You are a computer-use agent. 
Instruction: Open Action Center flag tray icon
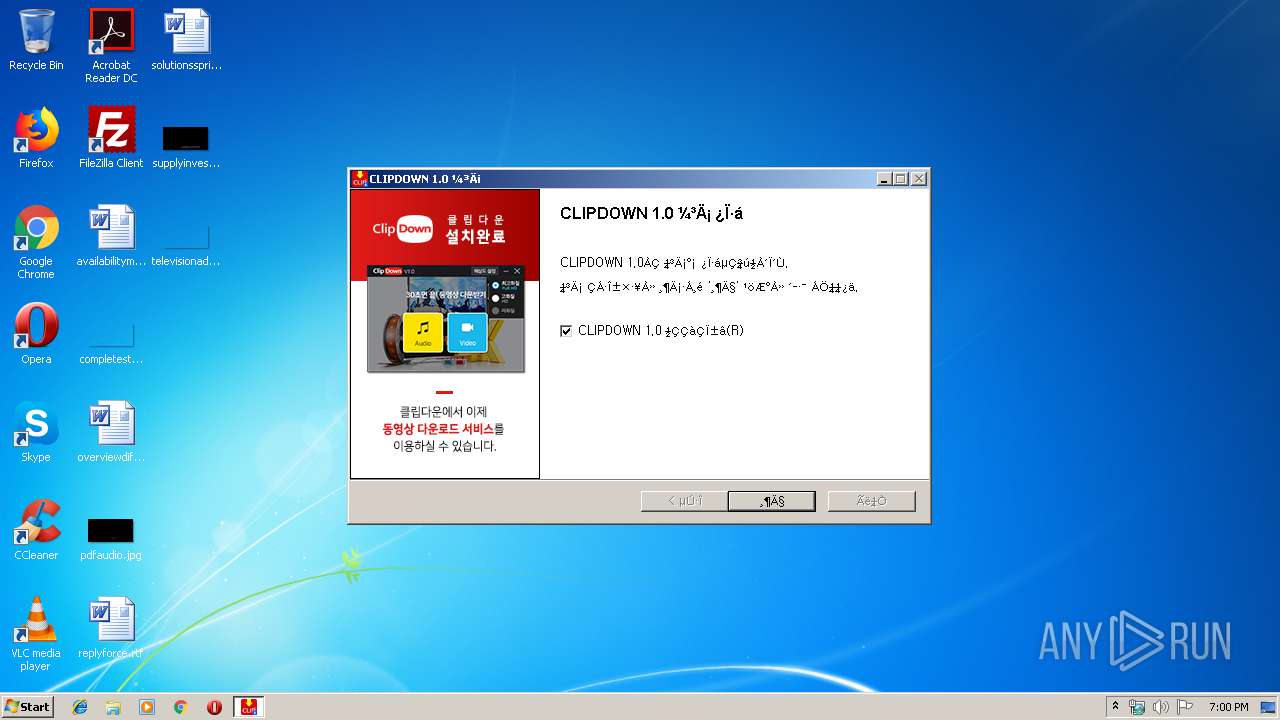click(x=1185, y=707)
